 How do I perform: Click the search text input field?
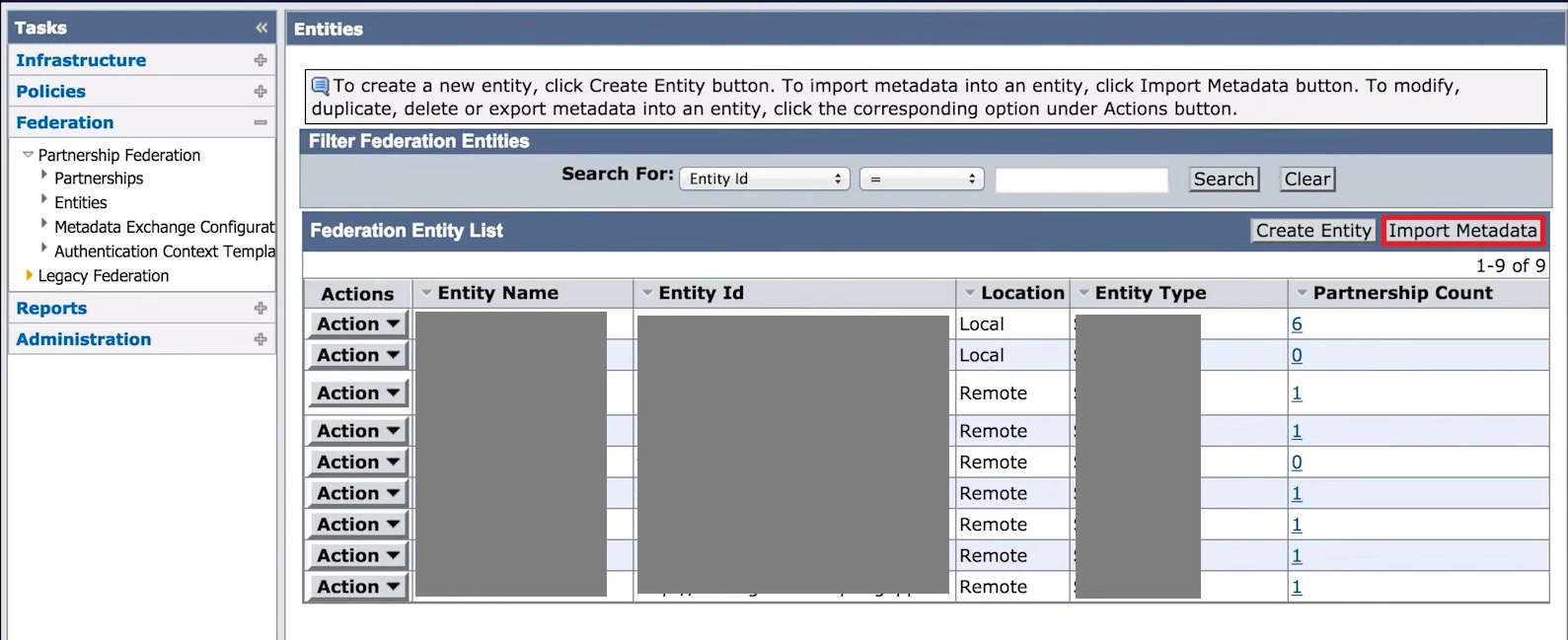tap(1082, 179)
